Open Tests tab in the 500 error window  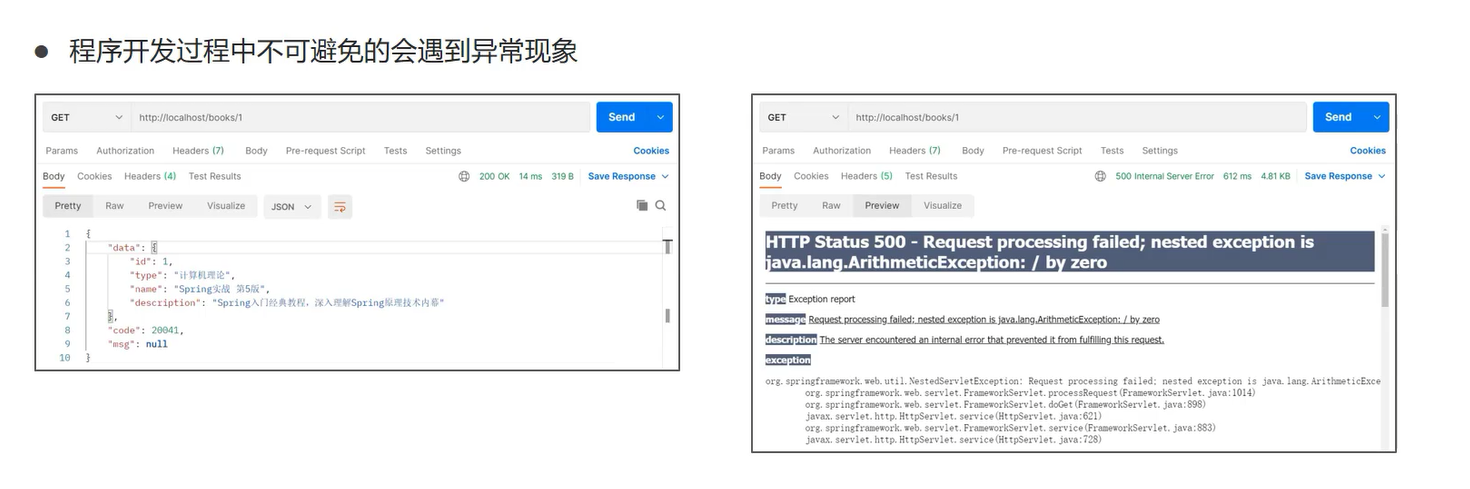coord(1112,151)
